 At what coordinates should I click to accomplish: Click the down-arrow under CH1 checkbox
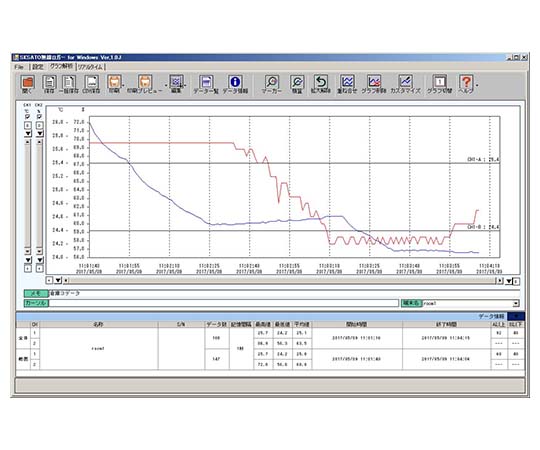(x=28, y=133)
